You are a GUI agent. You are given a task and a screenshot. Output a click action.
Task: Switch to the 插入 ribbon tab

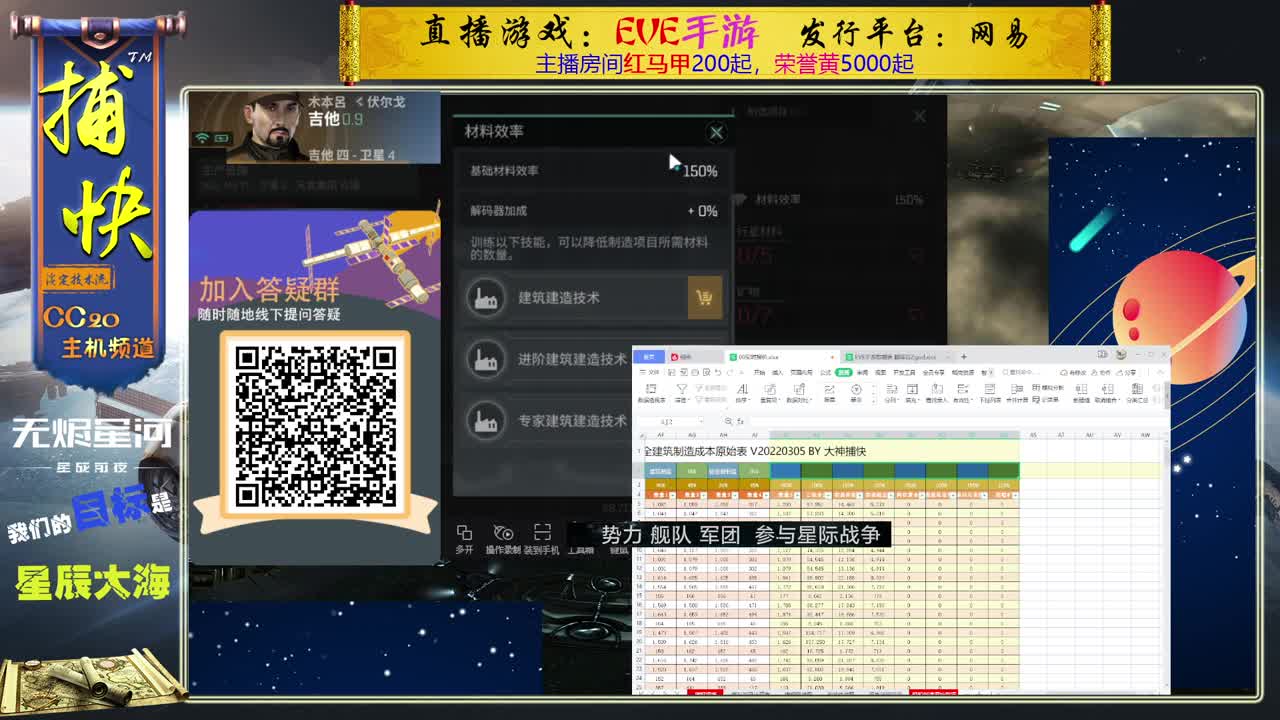pyautogui.click(x=776, y=372)
